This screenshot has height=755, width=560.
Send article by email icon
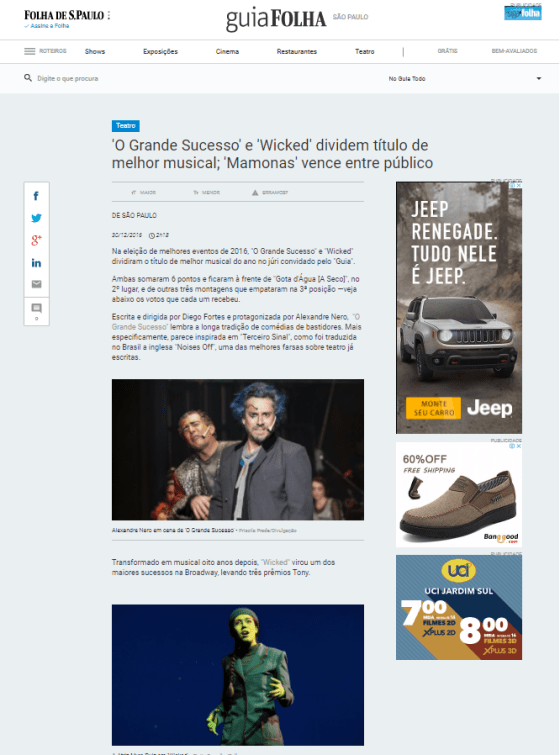pos(36,284)
